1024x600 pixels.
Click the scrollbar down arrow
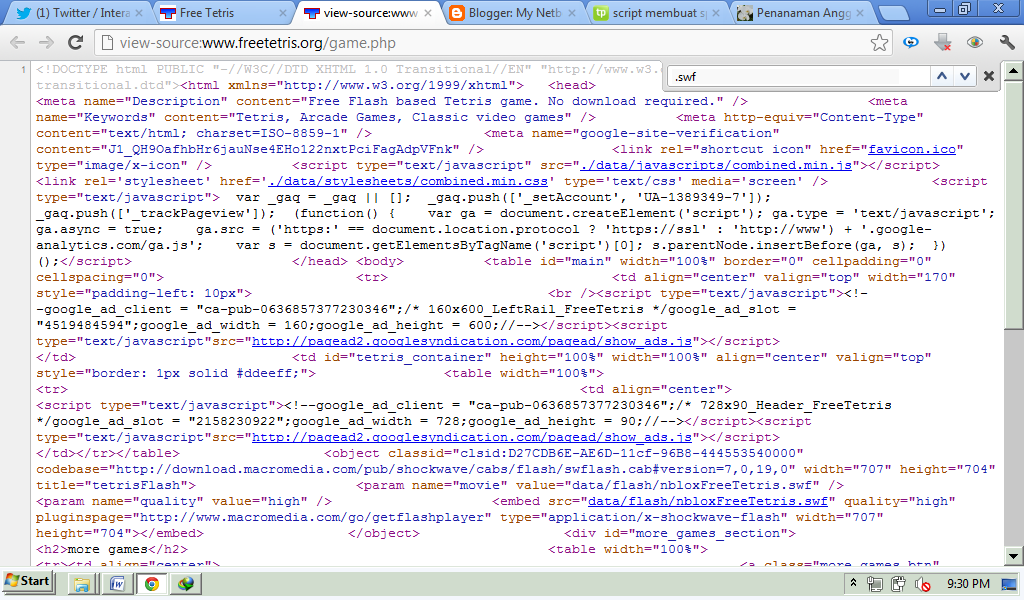(1013, 557)
